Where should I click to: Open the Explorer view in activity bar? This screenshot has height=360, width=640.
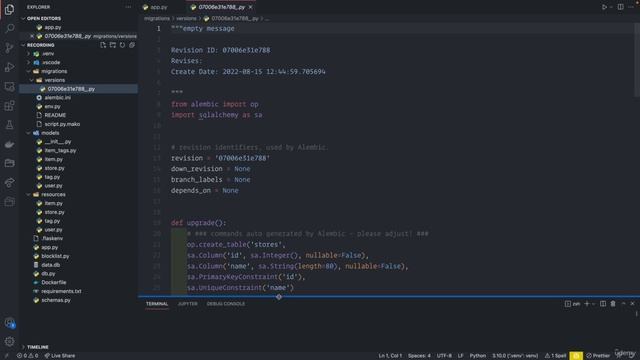click(x=9, y=9)
